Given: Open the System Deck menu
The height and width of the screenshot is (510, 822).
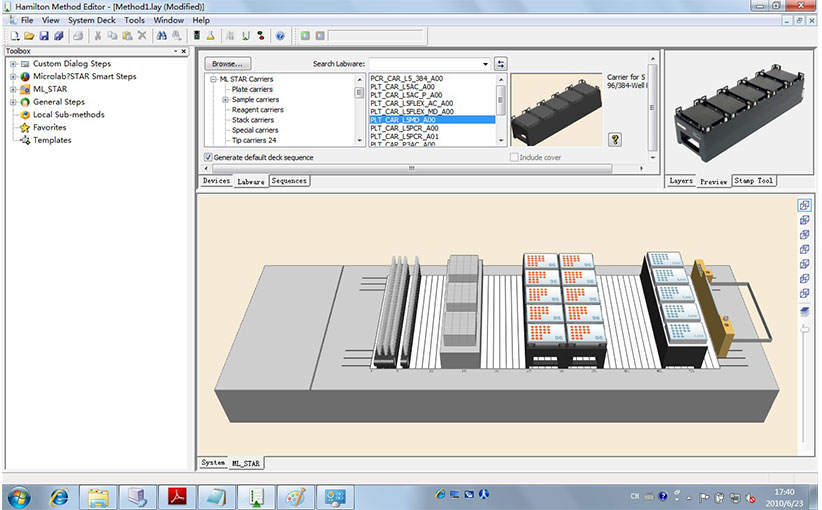Looking at the screenshot, I should pos(92,20).
